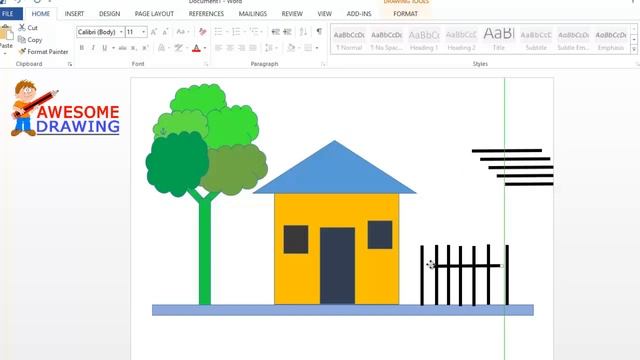Click Increase Indent
The image size is (640, 360).
pyautogui.click(x=287, y=31)
